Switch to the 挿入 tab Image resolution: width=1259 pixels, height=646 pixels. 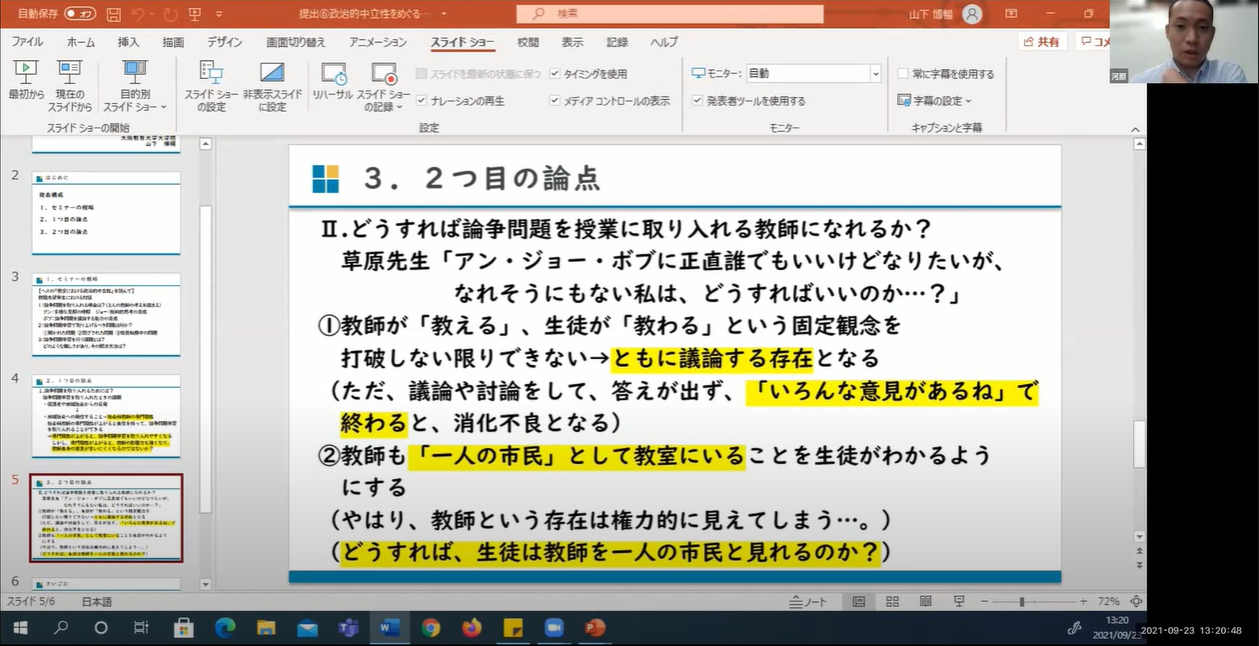(129, 42)
